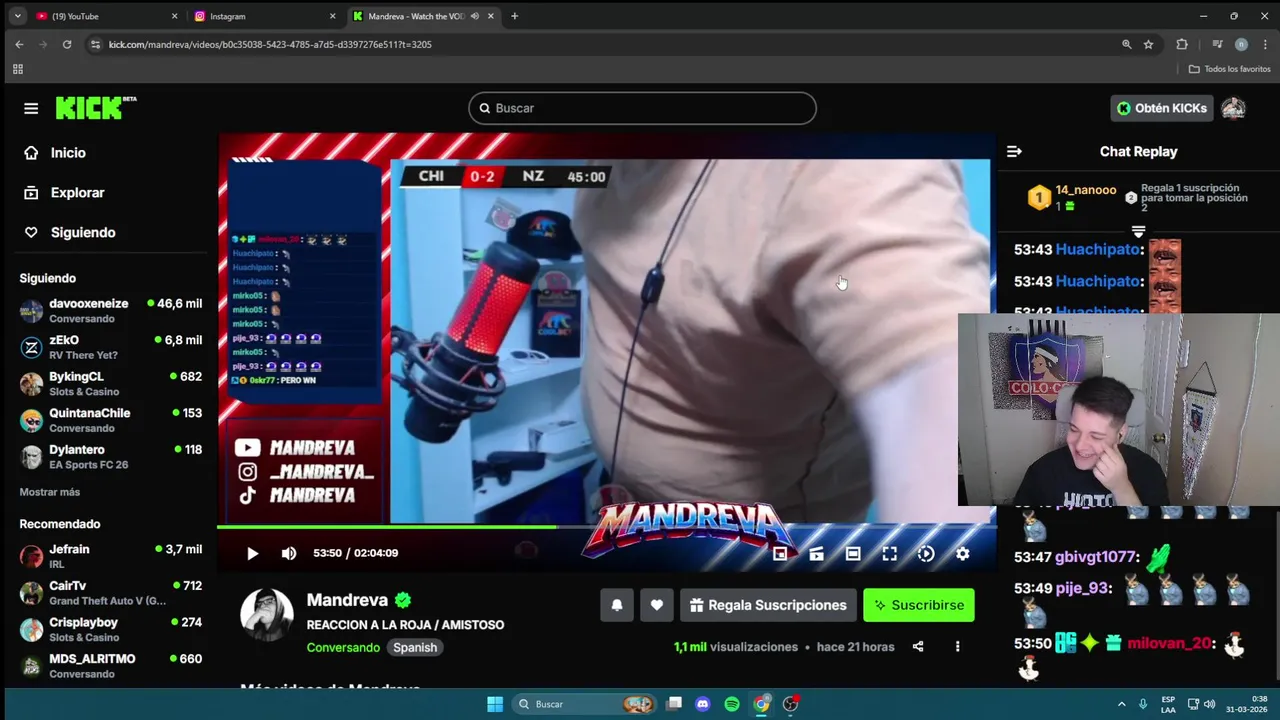This screenshot has width=1280, height=720.
Task: Expand Mostrar más in followed channels
Action: [x=49, y=492]
